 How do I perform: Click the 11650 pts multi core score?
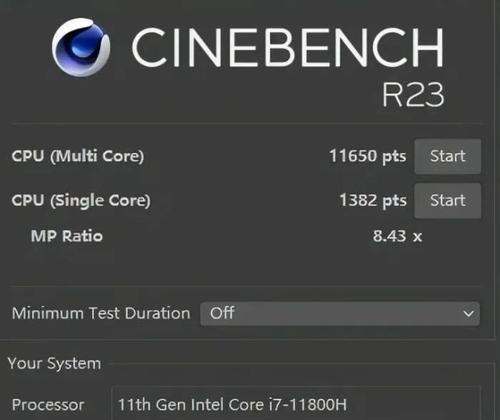[x=367, y=156]
